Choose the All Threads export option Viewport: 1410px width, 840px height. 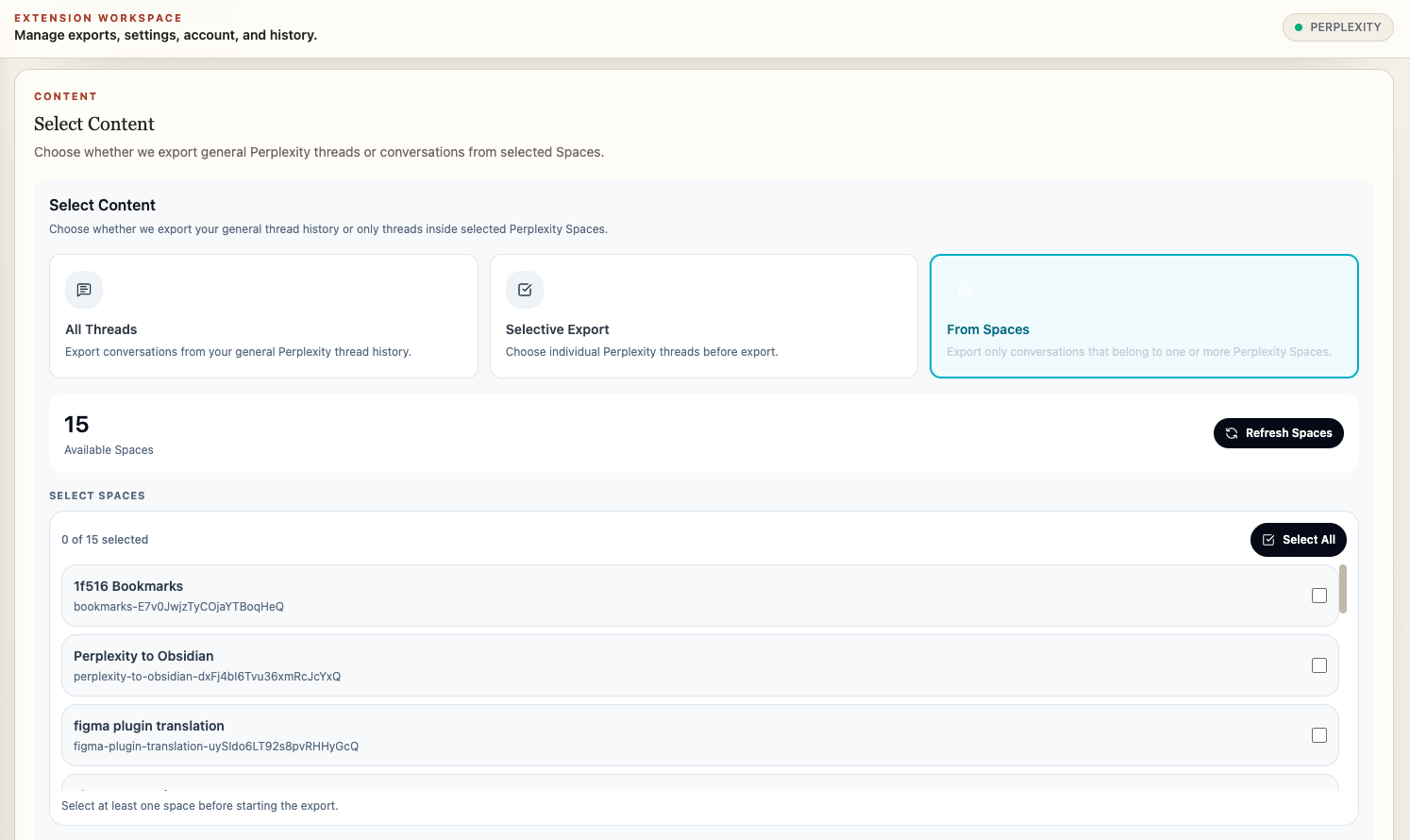click(263, 316)
